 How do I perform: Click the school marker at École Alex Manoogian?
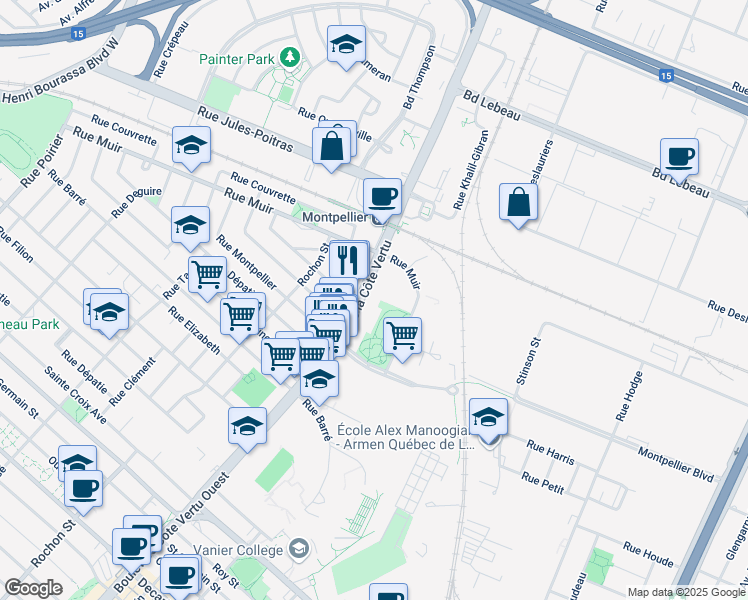coord(488,418)
